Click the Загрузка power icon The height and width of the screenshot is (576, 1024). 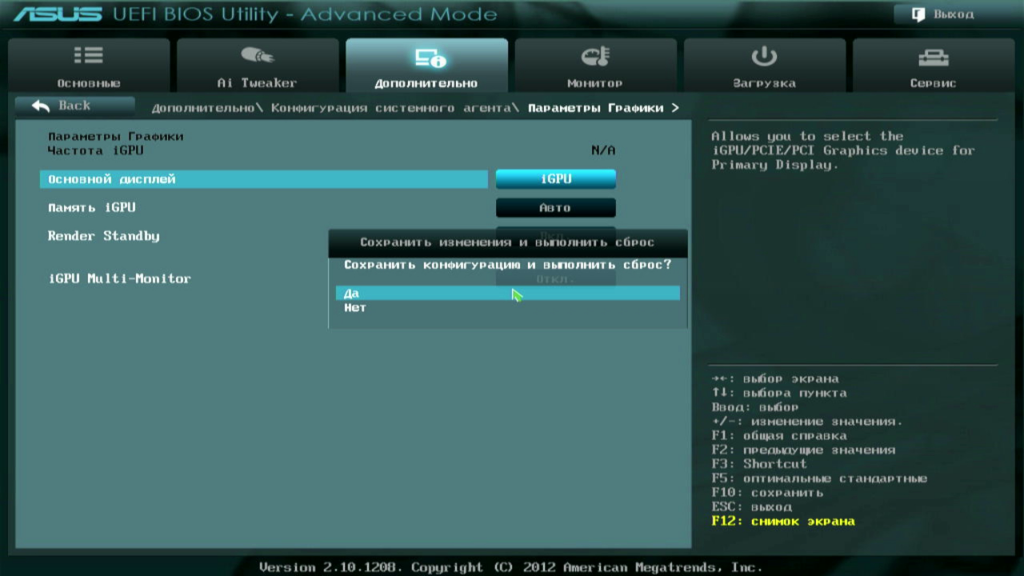pyautogui.click(x=764, y=56)
